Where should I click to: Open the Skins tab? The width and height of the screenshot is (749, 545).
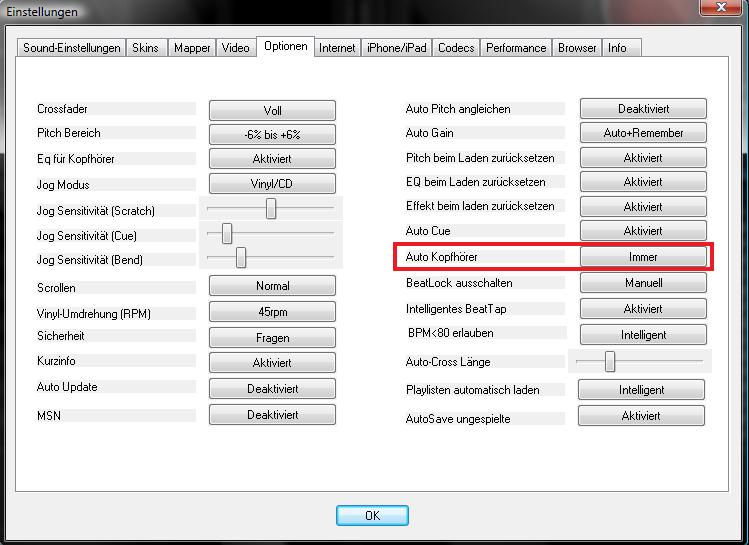(x=145, y=48)
